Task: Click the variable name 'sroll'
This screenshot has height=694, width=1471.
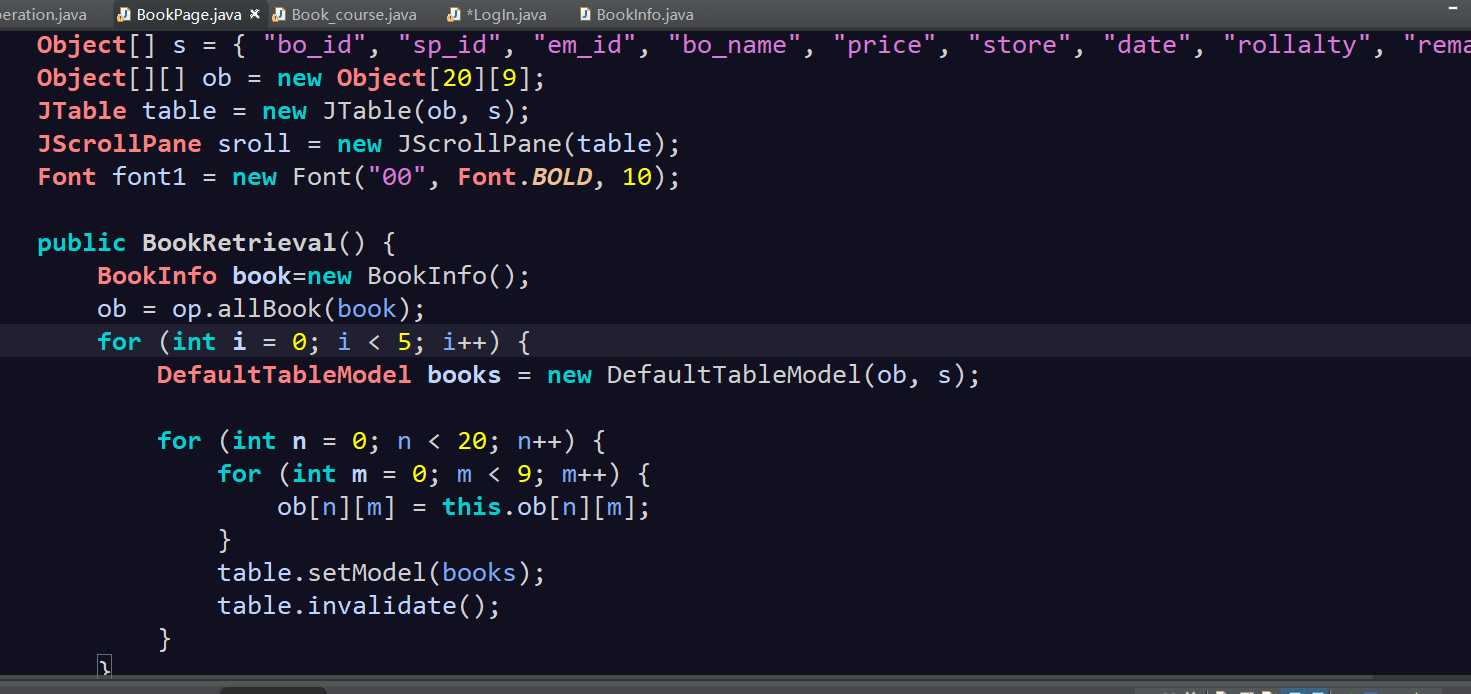Action: [255, 144]
